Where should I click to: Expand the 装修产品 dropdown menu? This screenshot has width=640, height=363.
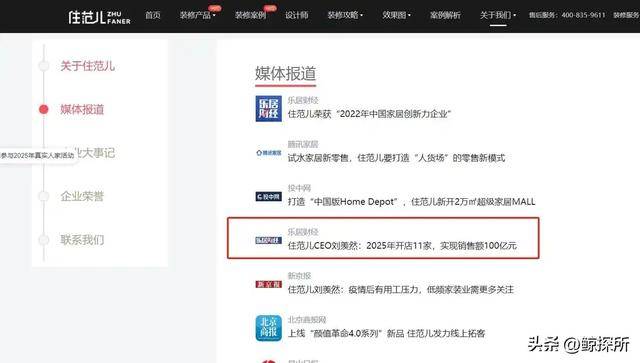[198, 15]
